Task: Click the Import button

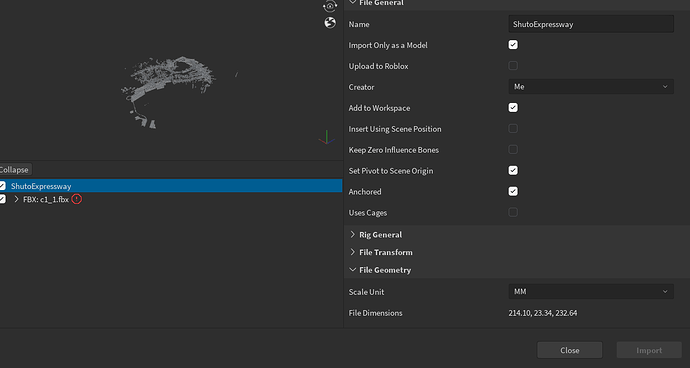Action: [x=649, y=350]
